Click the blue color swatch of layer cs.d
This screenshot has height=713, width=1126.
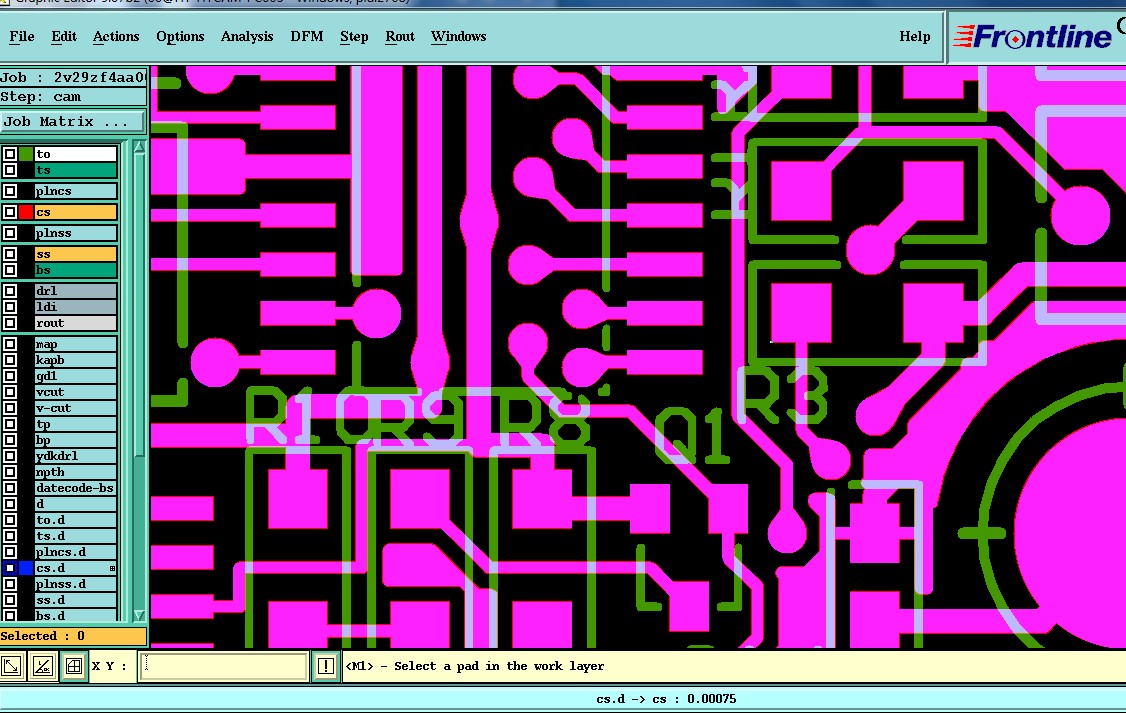tap(26, 568)
